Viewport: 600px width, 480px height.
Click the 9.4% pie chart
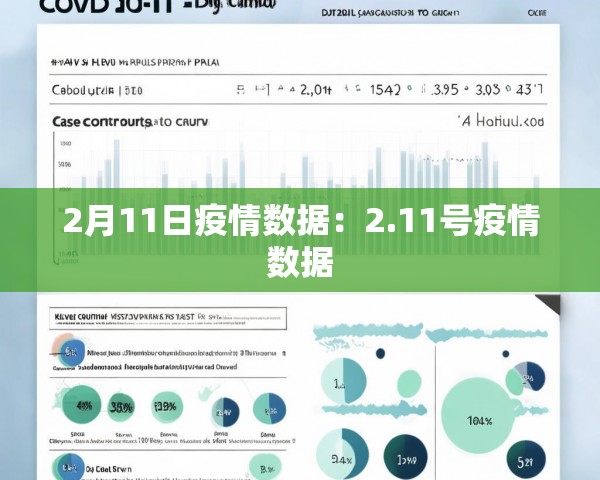point(342,454)
